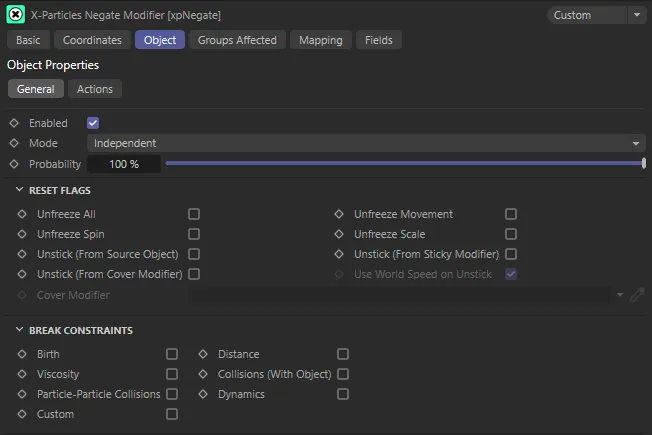Click the Probability keyframe diamond

14,163
